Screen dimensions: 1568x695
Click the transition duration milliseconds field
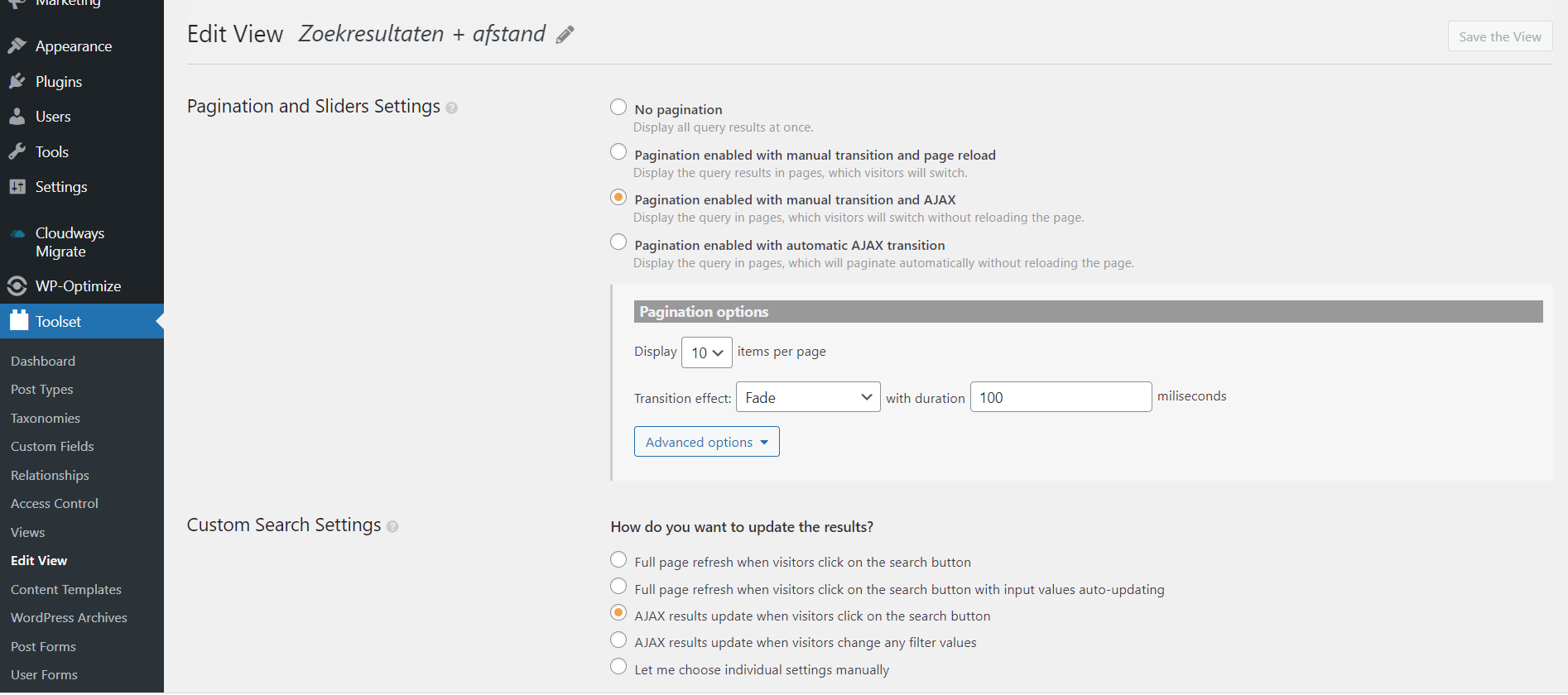[x=1061, y=397]
